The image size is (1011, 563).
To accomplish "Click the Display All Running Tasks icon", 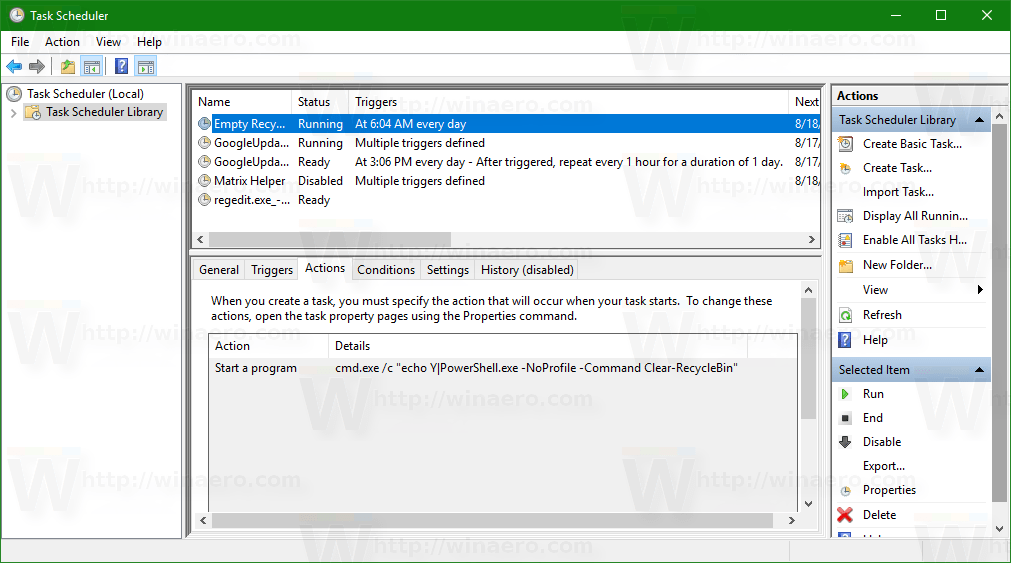I will tap(845, 216).
